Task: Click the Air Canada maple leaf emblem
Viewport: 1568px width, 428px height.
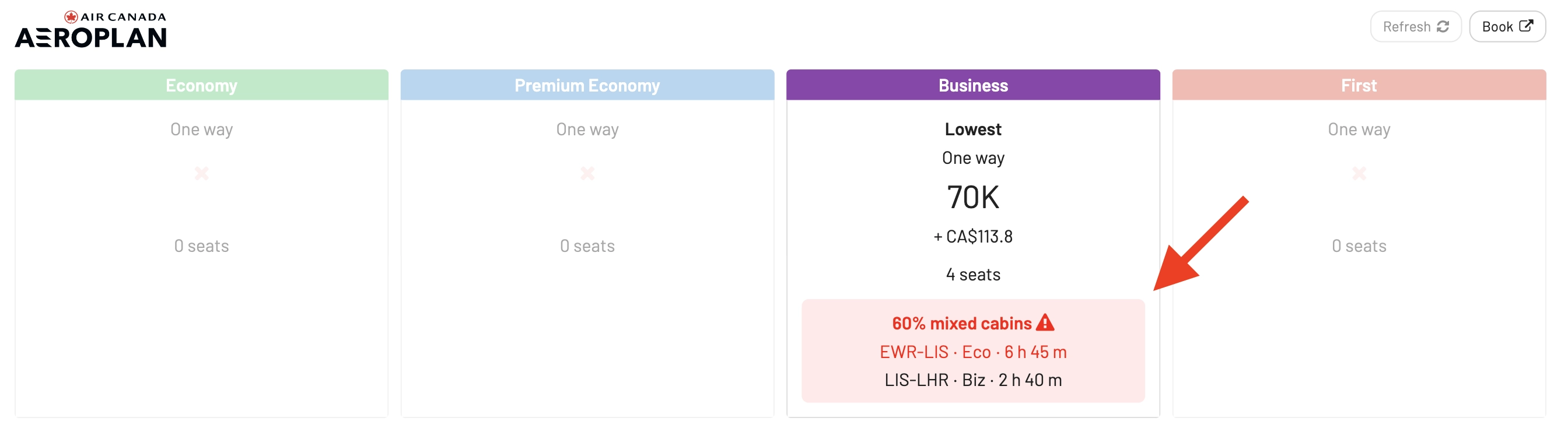Action: (x=71, y=16)
